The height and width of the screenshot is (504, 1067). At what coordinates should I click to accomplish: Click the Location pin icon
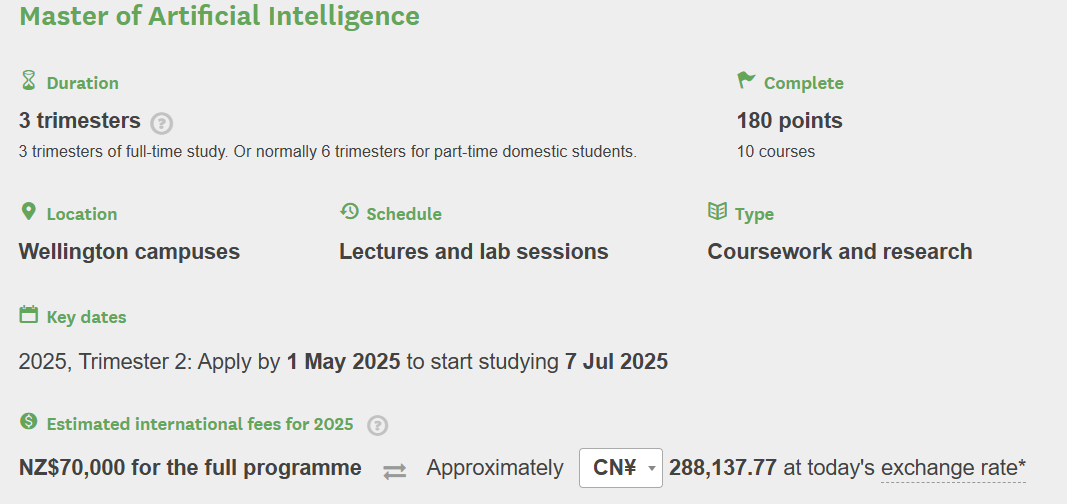[28, 212]
